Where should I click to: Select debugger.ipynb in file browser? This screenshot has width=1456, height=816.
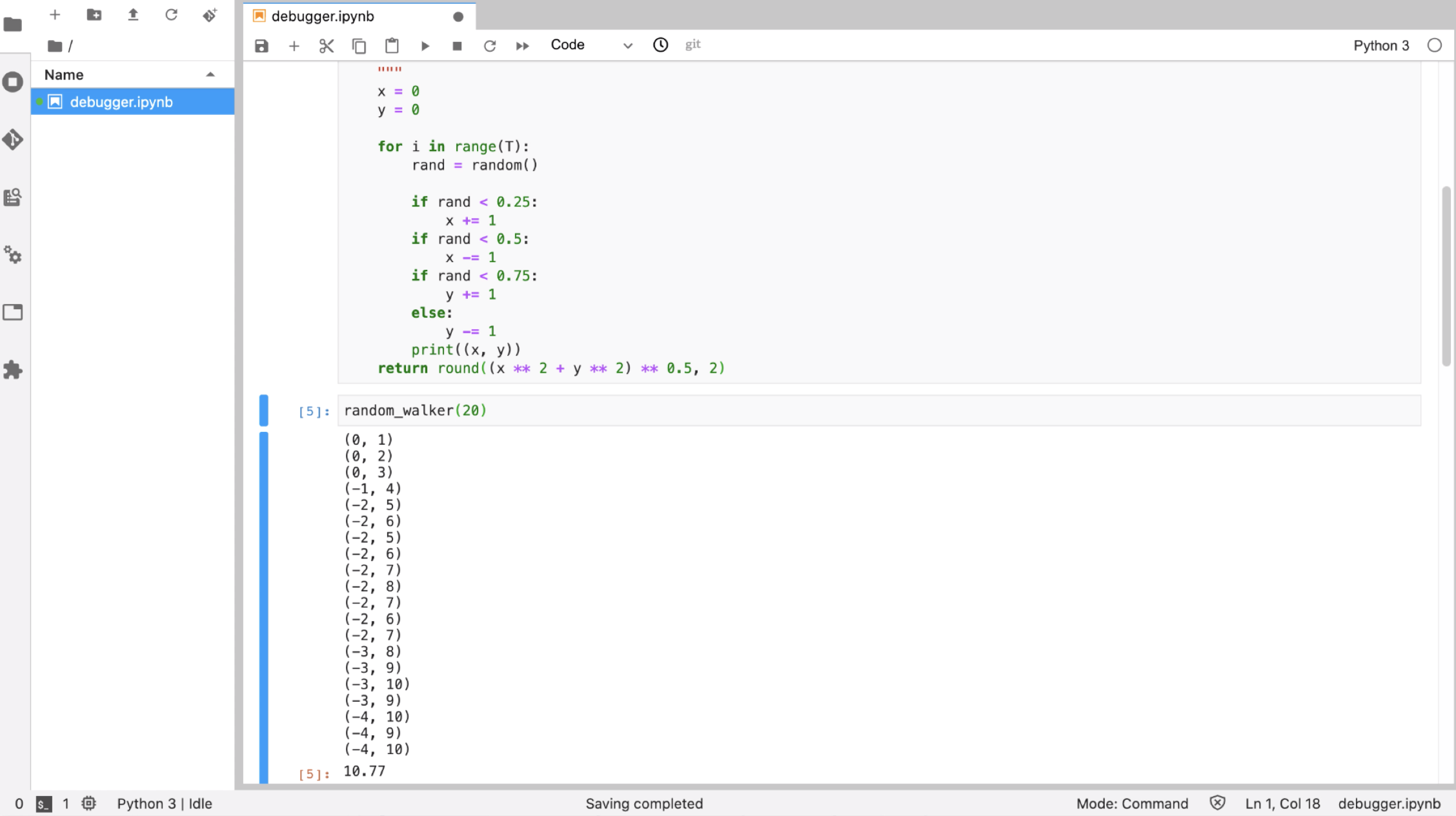pyautogui.click(x=121, y=102)
